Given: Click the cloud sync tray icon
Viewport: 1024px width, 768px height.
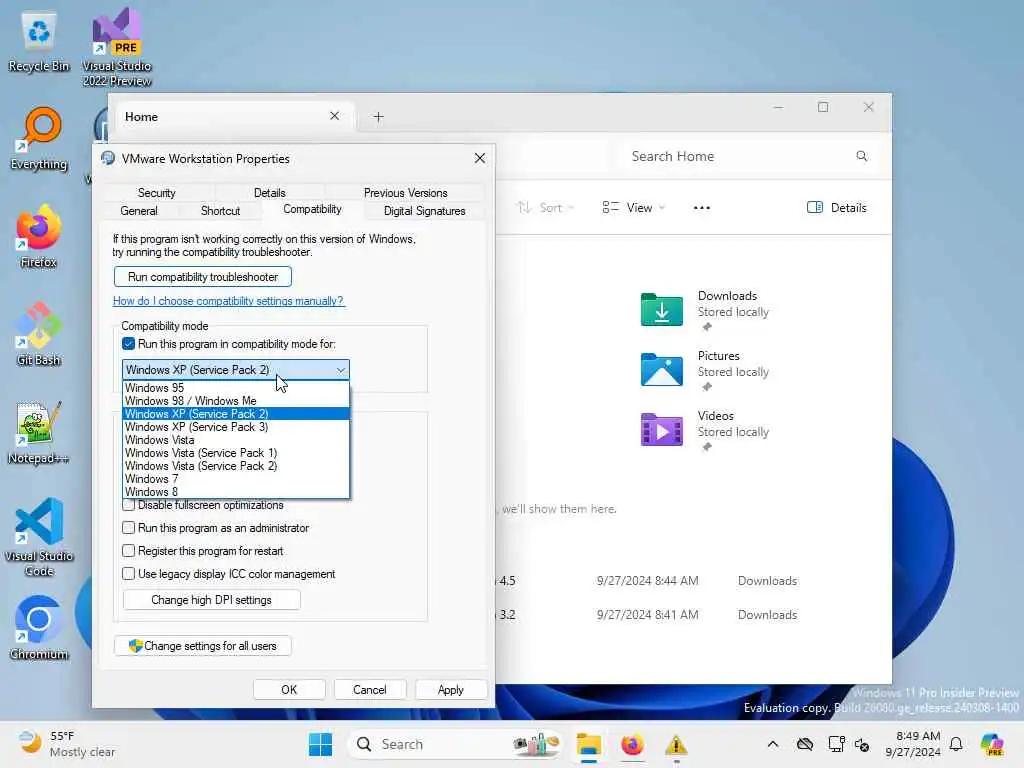Looking at the screenshot, I should pos(805,744).
